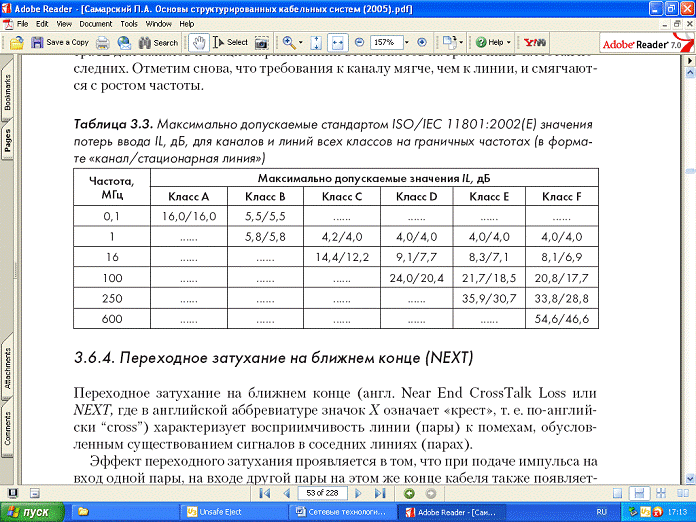Select the Hand tool

coord(199,43)
